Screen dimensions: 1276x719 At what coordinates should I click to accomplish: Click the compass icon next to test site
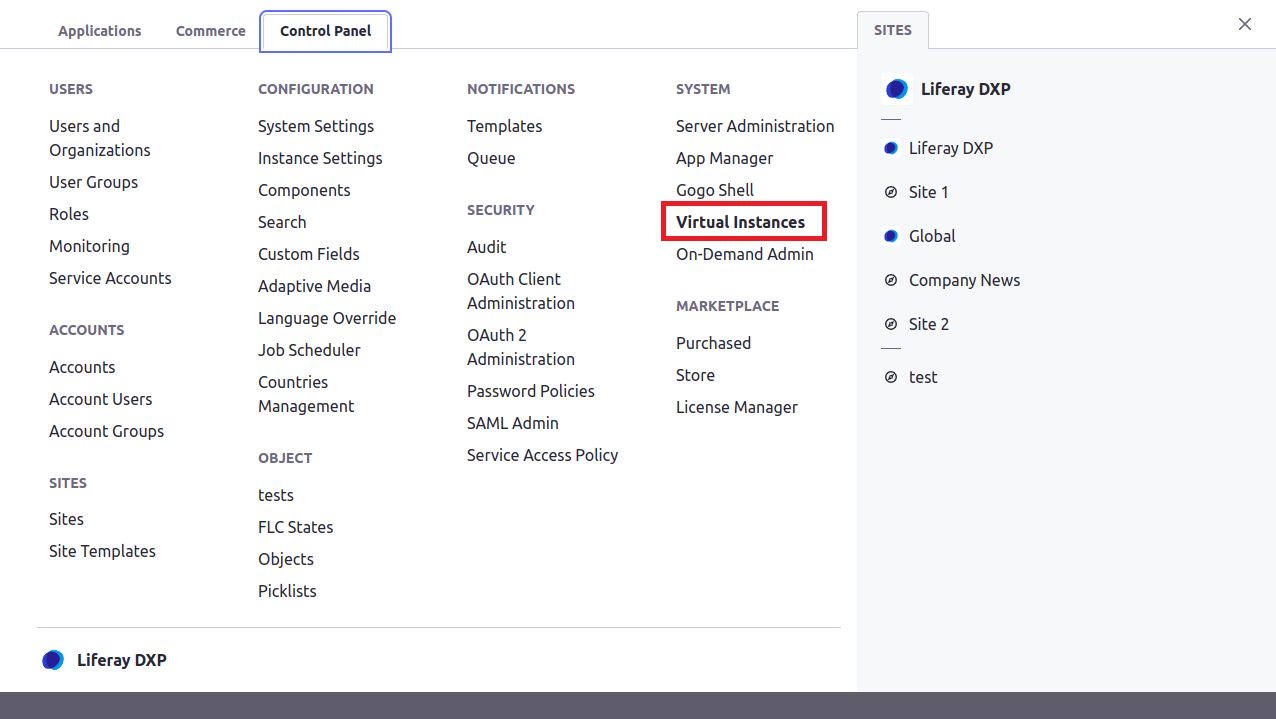[x=891, y=377]
